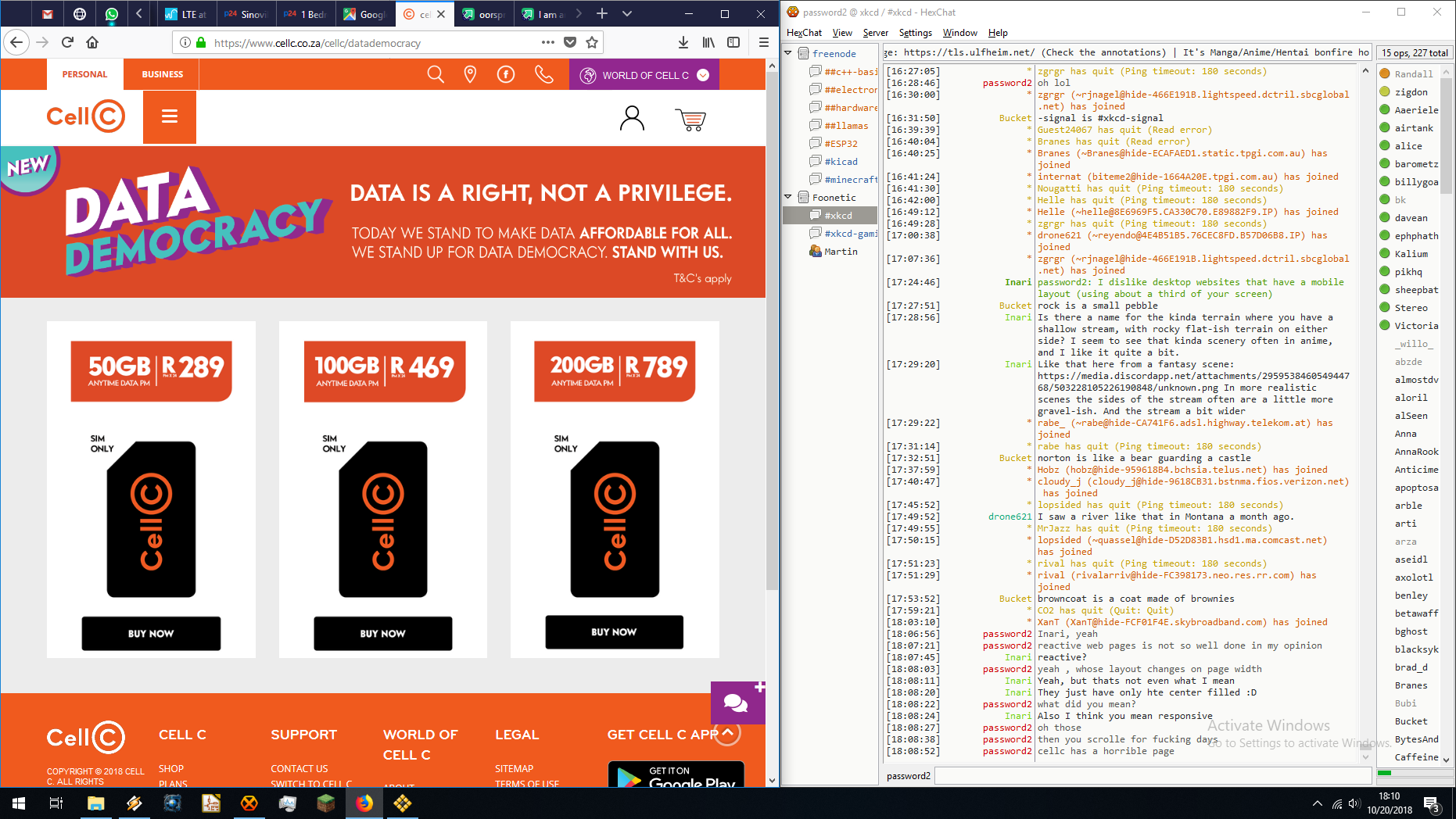Screen dimensions: 1456x819
Task: Buy the 50GB R289 plan
Action: pyautogui.click(x=151, y=633)
